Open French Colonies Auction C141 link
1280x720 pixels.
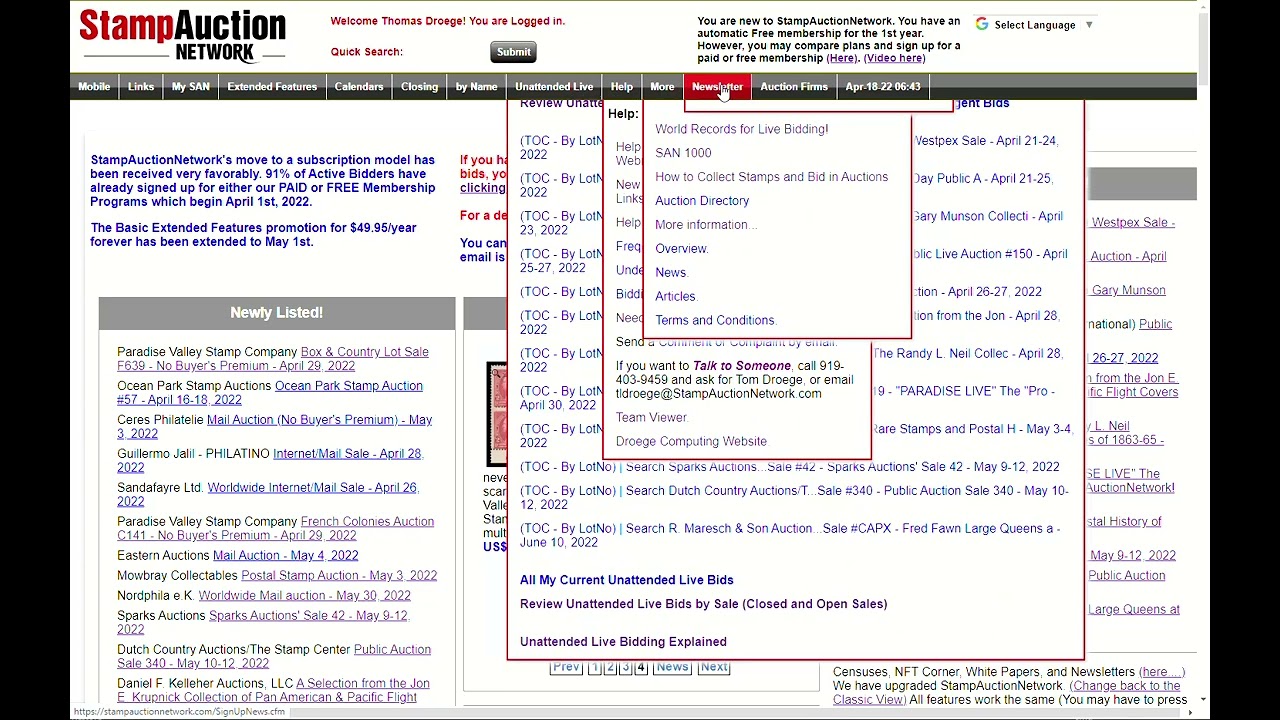pyautogui.click(x=275, y=529)
